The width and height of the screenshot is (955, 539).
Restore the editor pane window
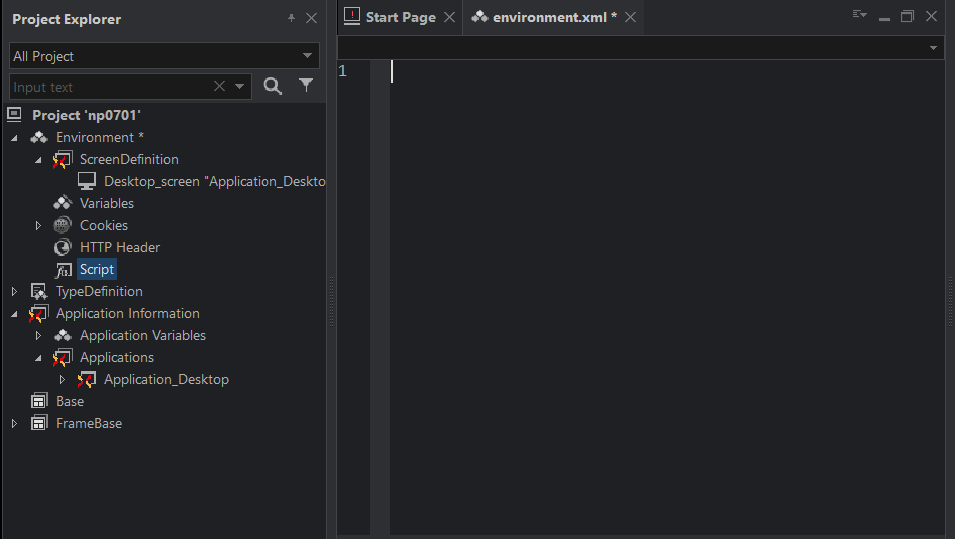(x=907, y=16)
